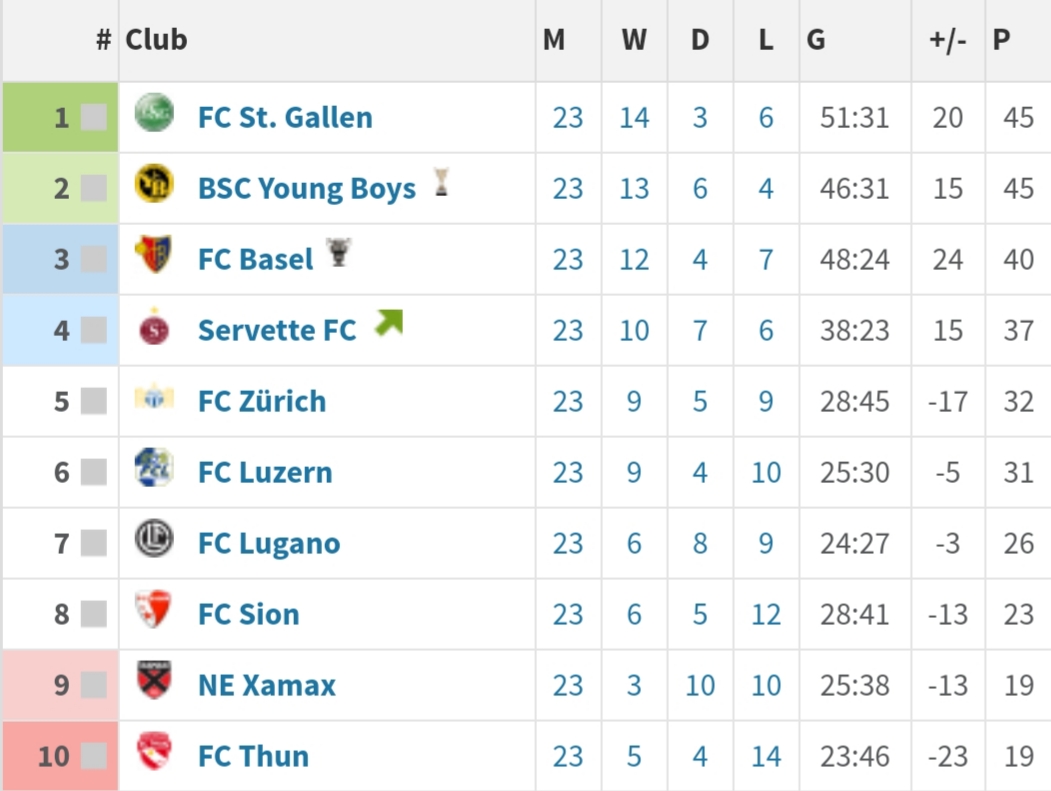This screenshot has width=1051, height=791.
Task: Click the FC Basel crest icon
Action: [154, 254]
